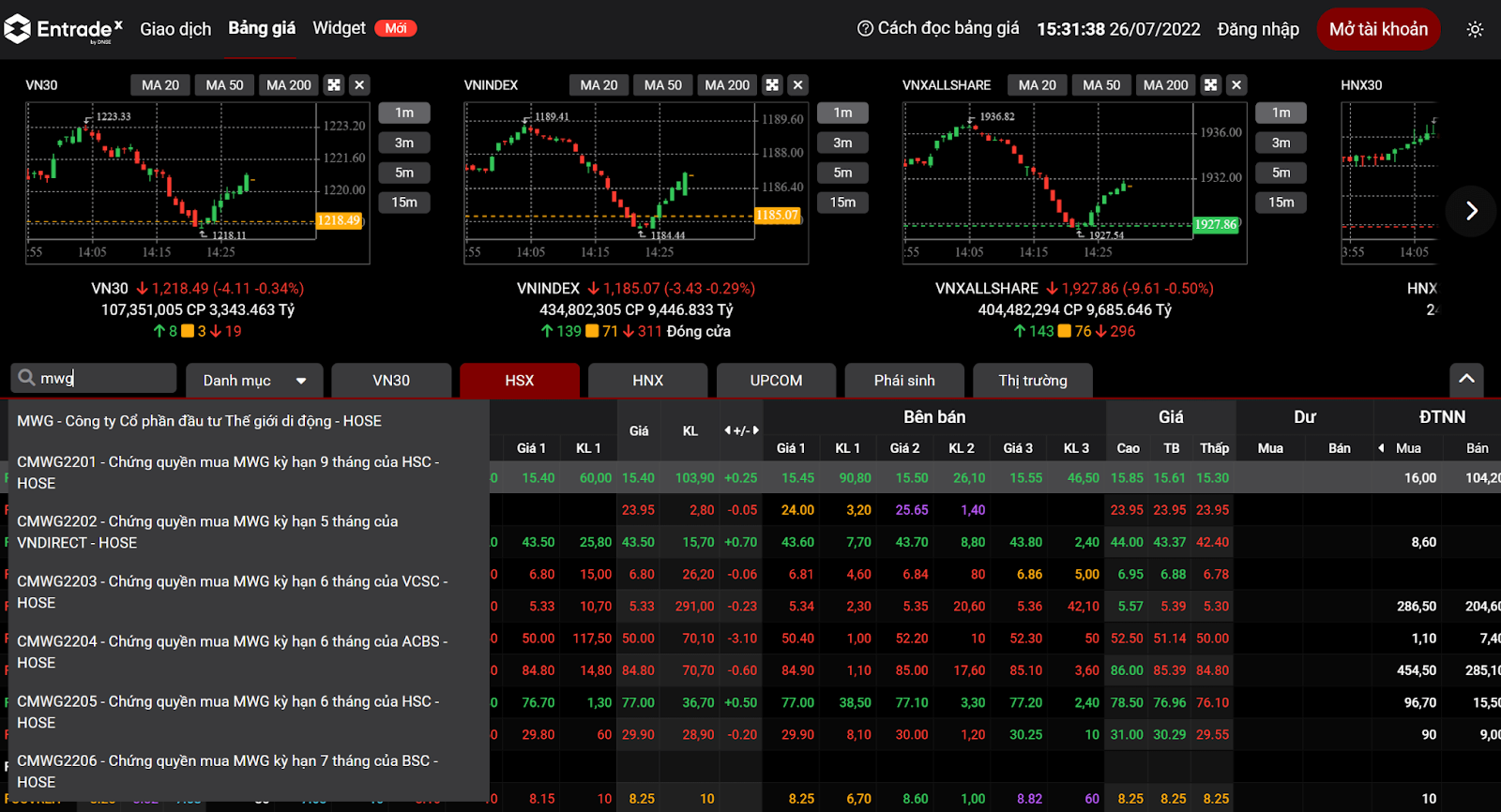1501x812 pixels.
Task: Click the Mở tài khoản button
Action: tap(1378, 29)
